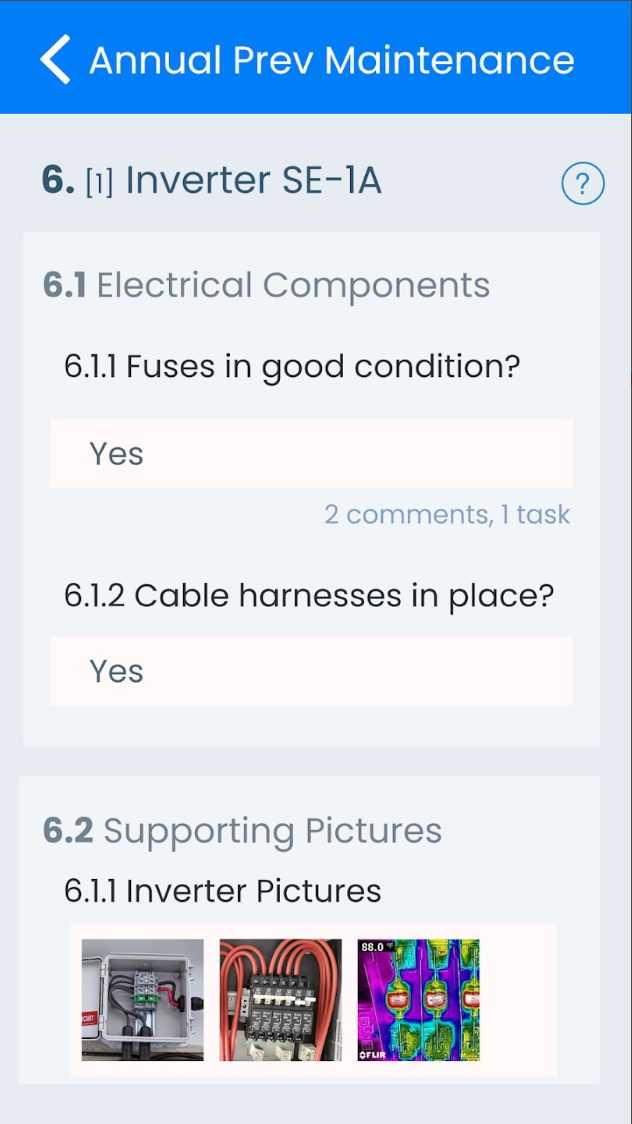Tap the 6.2 section number
The height and width of the screenshot is (1124, 632).
[x=68, y=831]
